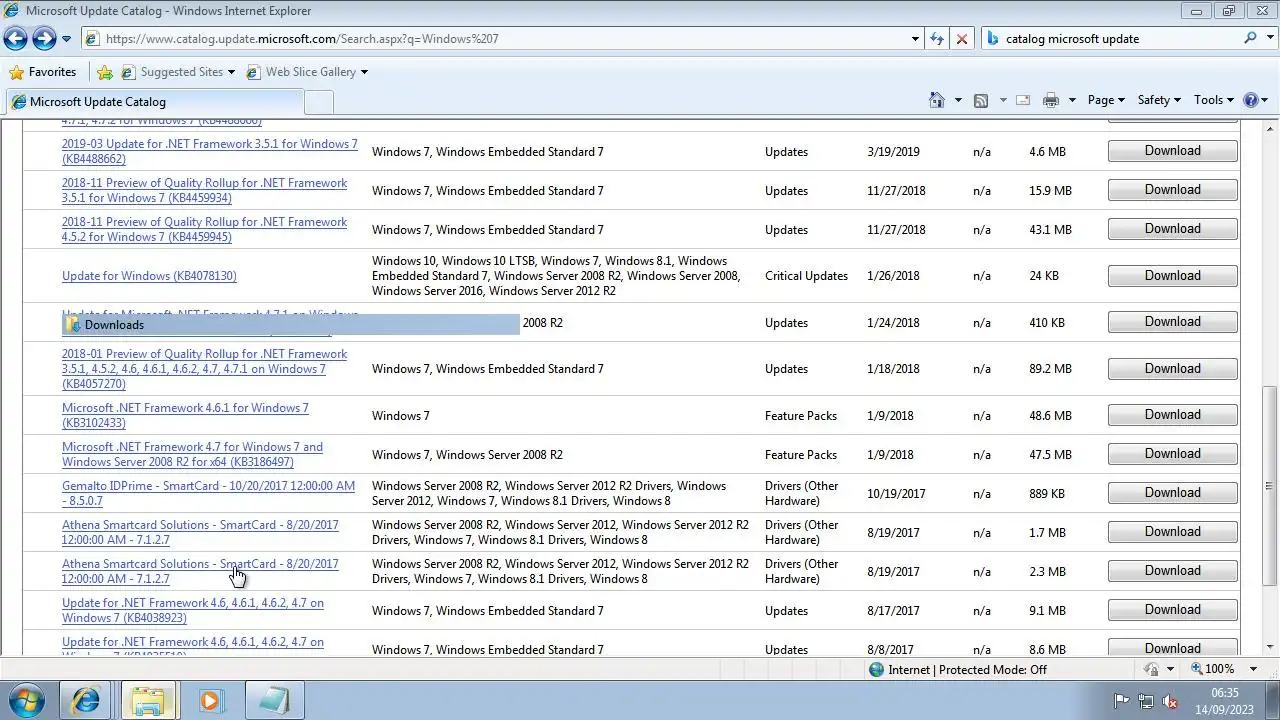
Task: Click the RSS feeds icon
Action: coord(981,100)
